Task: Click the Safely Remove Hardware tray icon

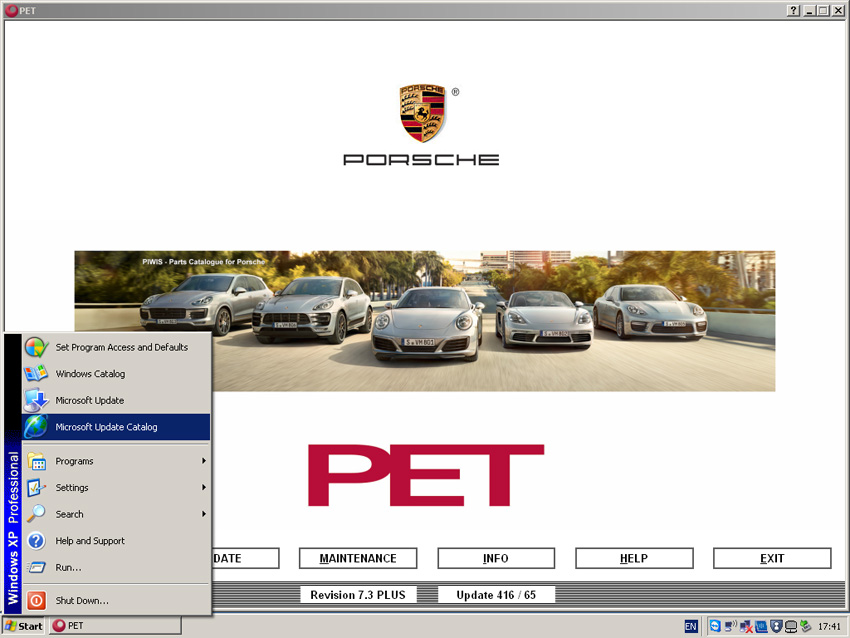Action: click(x=806, y=626)
